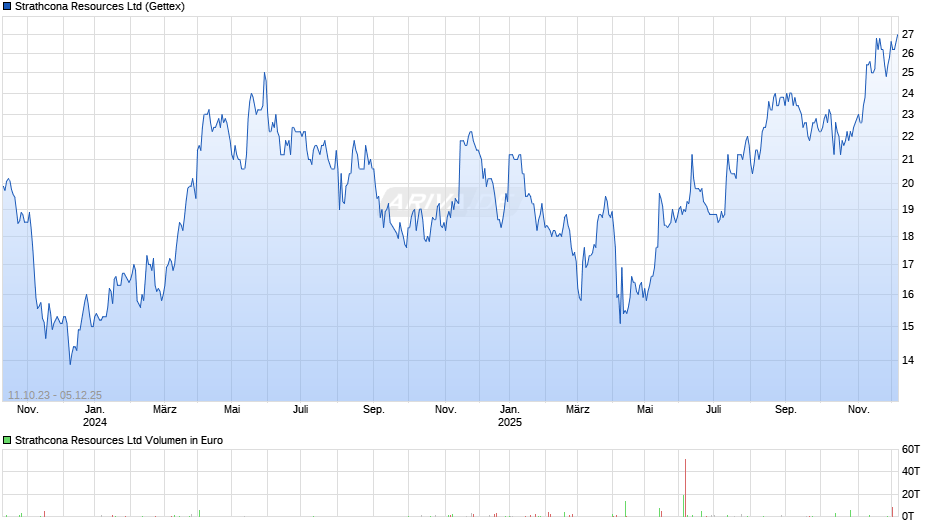Screen dimensions: 940x526
Task: Click the price axis label 22
Action: point(908,136)
